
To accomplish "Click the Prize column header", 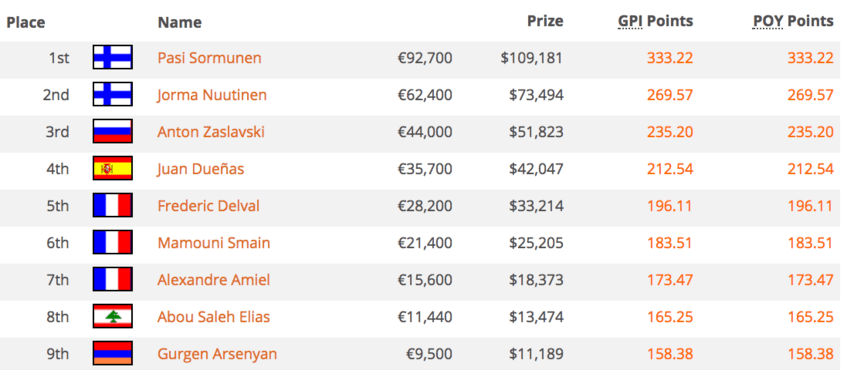I will 545,21.
